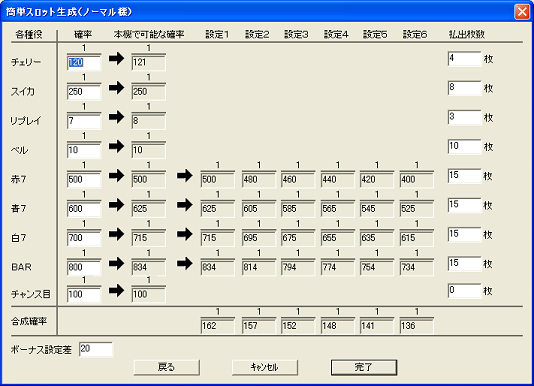The height and width of the screenshot is (386, 534).
Task: Click the 白7 payout field
Action: coord(465,234)
